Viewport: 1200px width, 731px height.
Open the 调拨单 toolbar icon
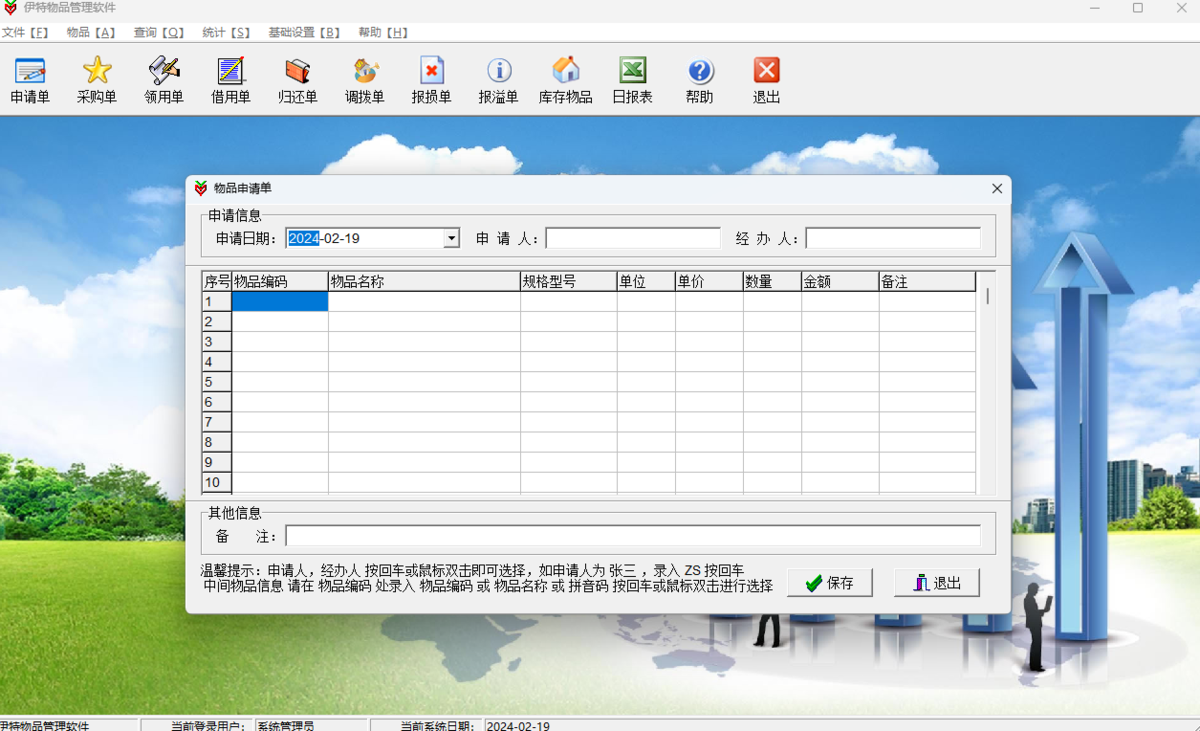[x=365, y=72]
